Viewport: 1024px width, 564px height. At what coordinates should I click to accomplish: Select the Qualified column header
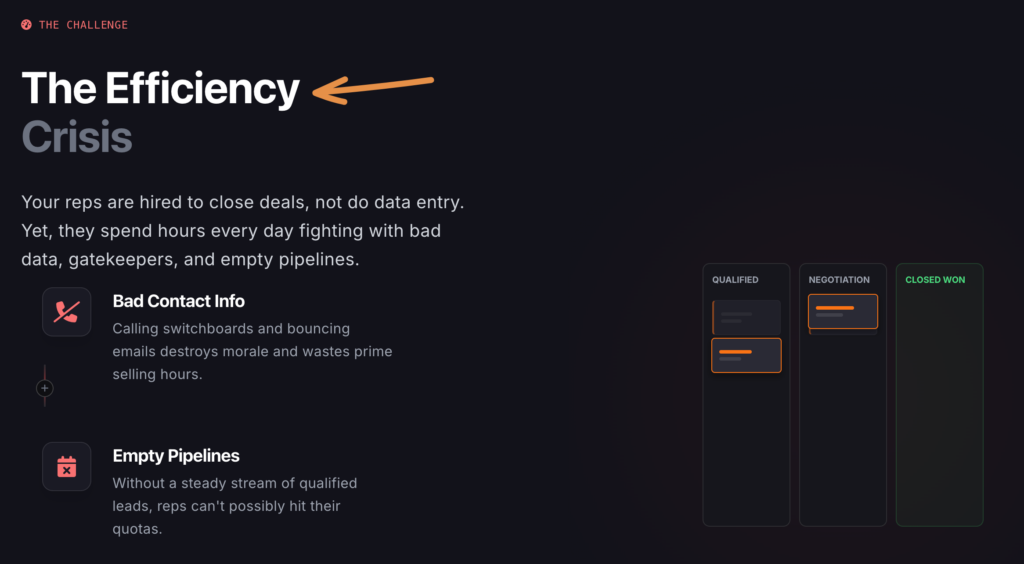[x=735, y=280]
